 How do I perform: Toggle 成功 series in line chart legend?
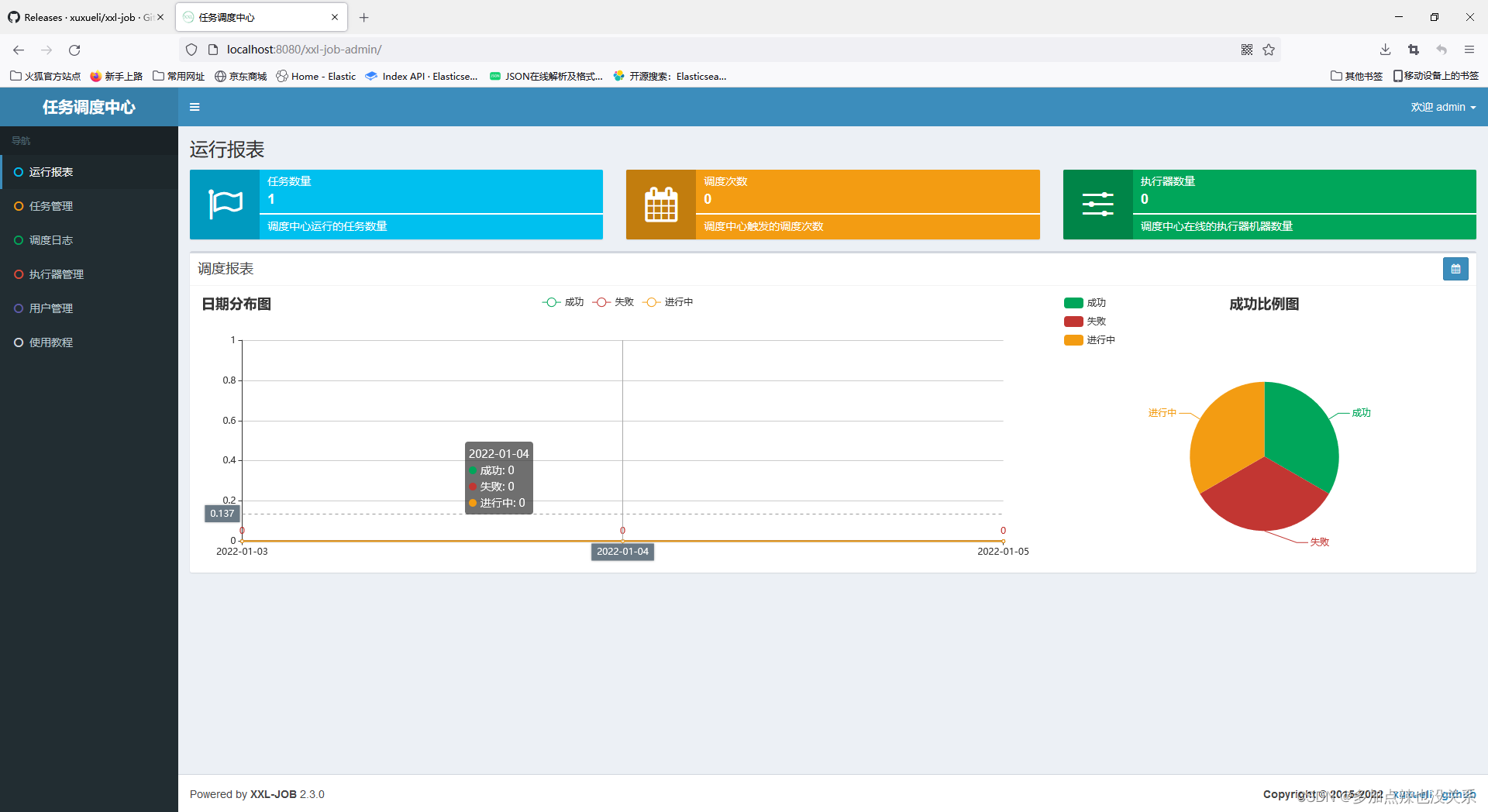tap(563, 302)
